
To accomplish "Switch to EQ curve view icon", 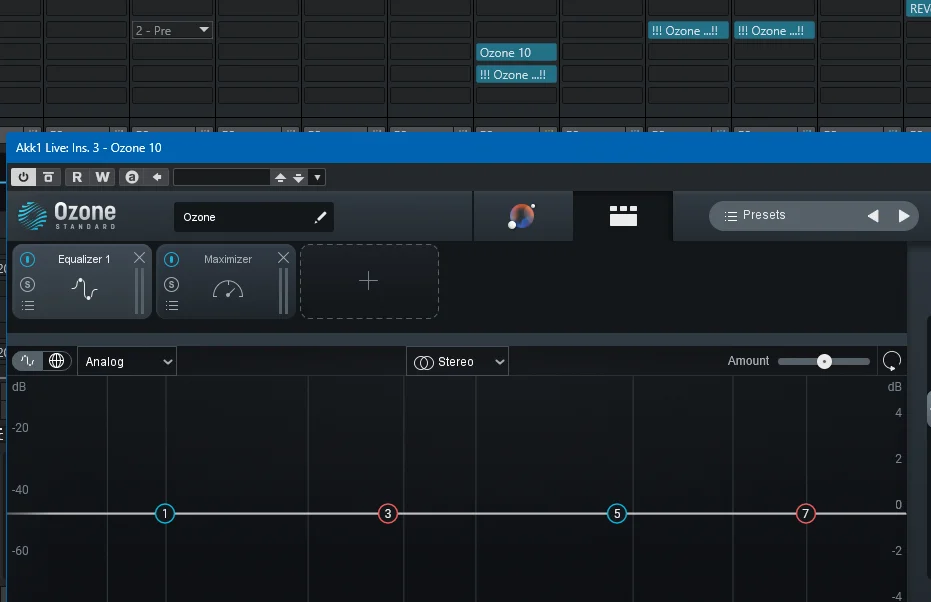I will pos(27,361).
